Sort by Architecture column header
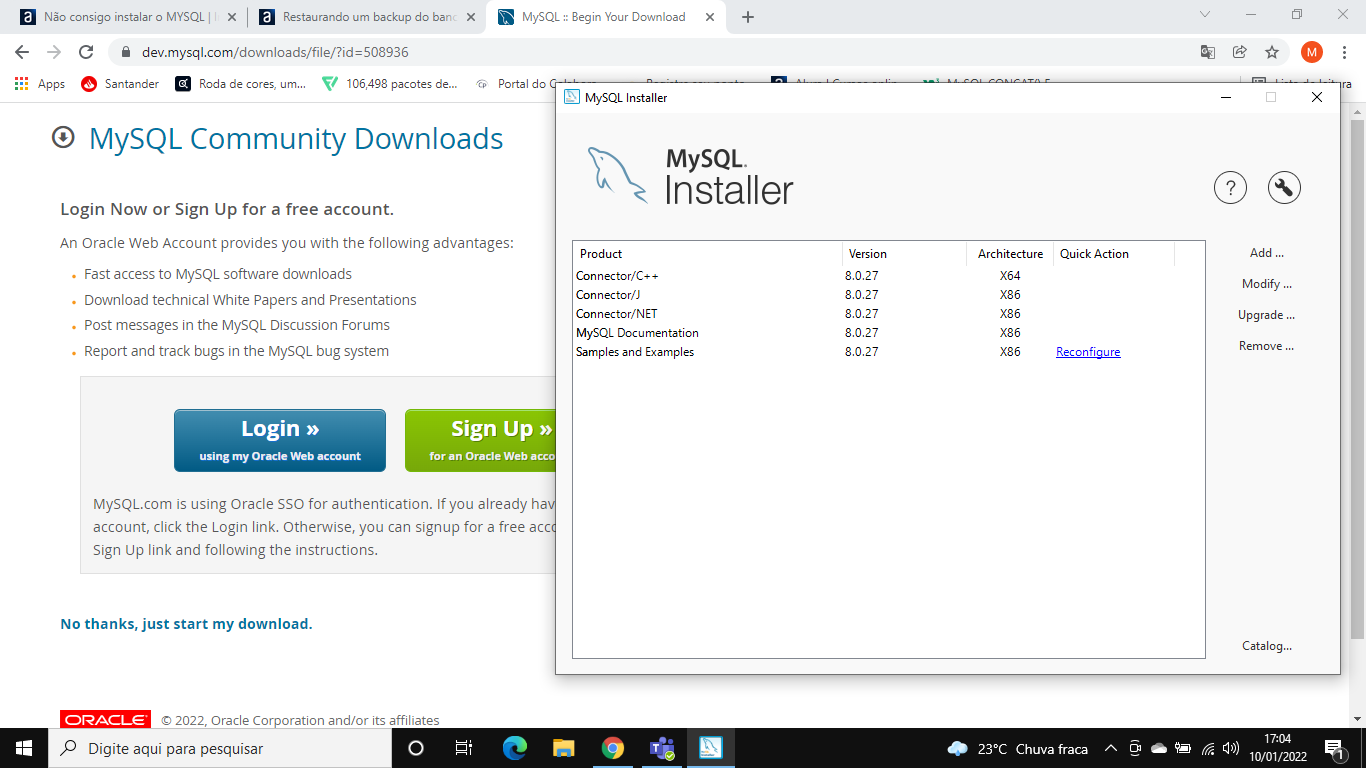 tap(1010, 254)
